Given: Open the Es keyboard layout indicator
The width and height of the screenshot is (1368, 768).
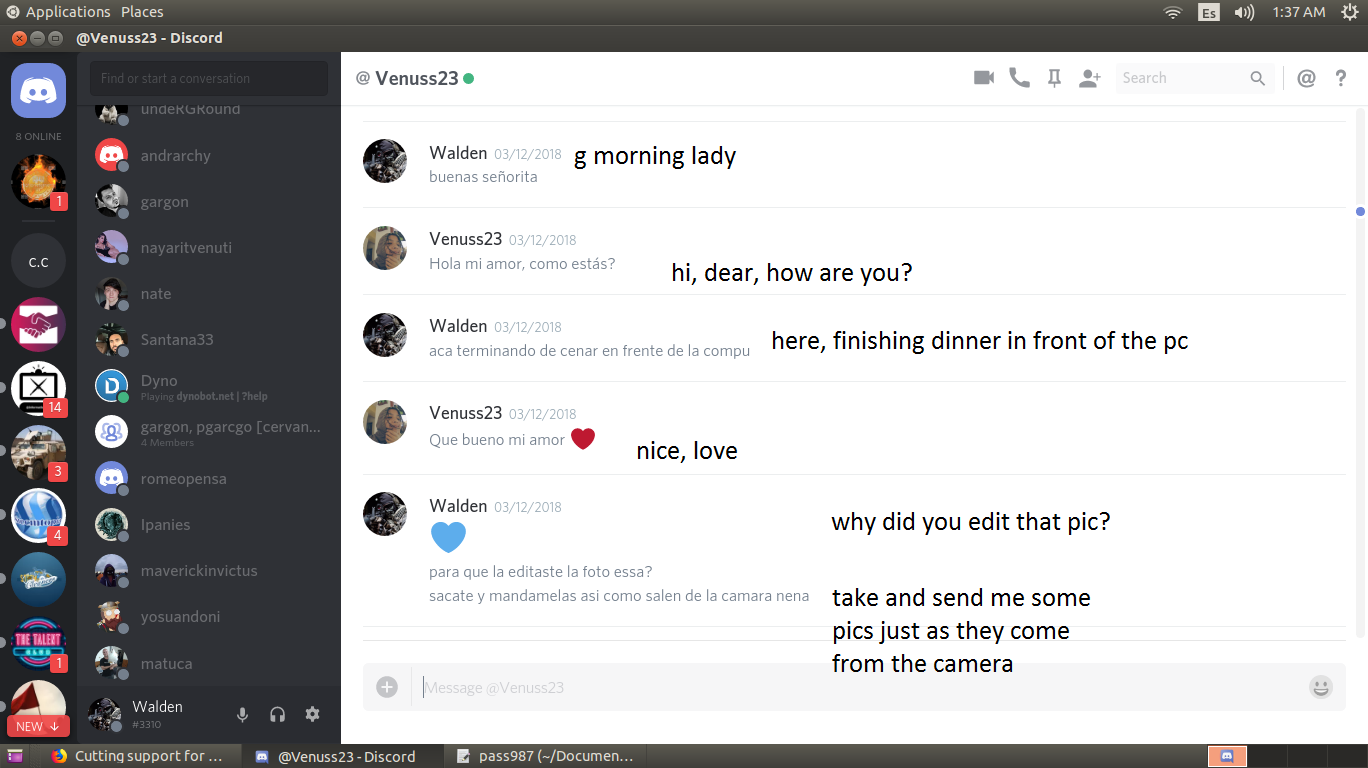Looking at the screenshot, I should (1209, 12).
